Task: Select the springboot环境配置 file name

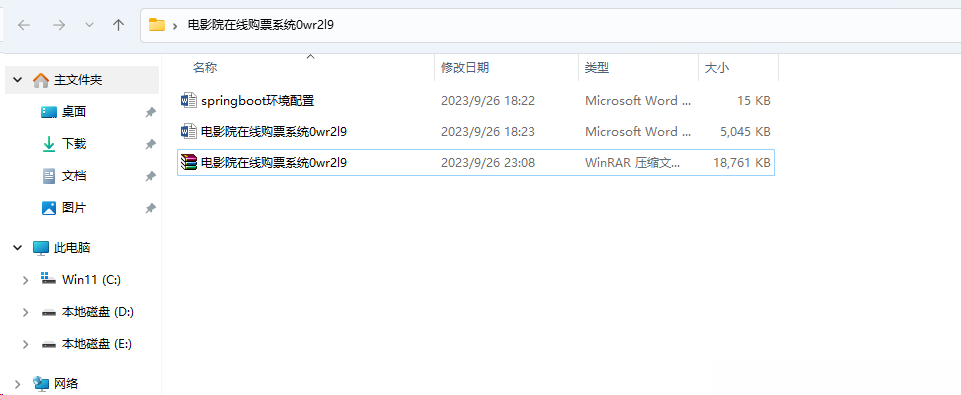Action: (x=257, y=101)
